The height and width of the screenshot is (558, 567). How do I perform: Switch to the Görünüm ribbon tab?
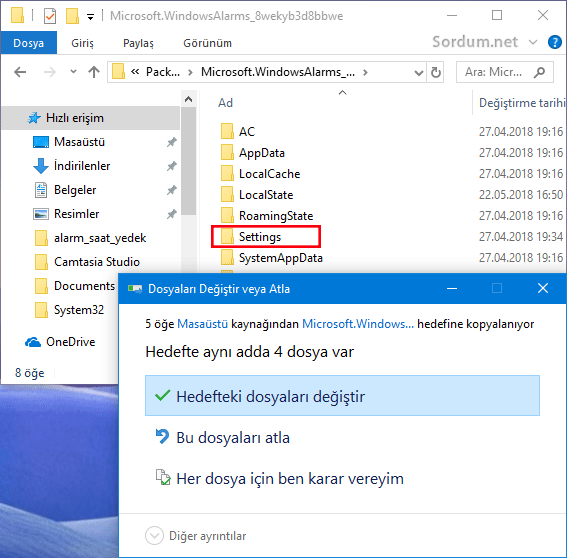[x=207, y=43]
